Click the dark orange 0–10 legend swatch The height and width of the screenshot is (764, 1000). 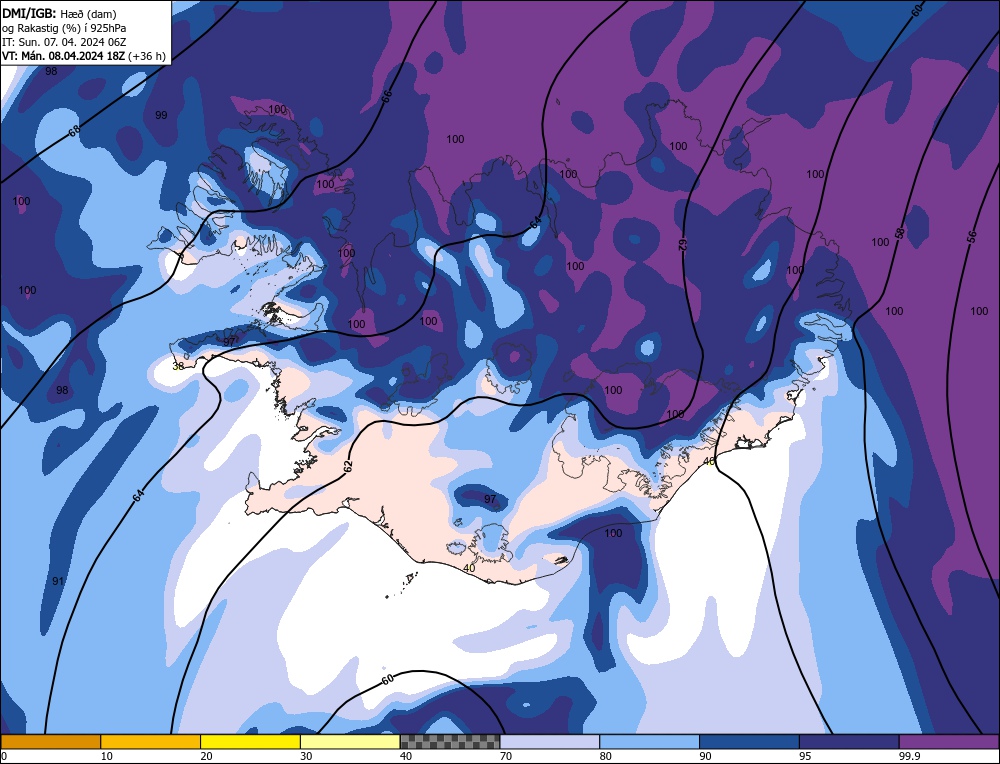pyautogui.click(x=50, y=741)
